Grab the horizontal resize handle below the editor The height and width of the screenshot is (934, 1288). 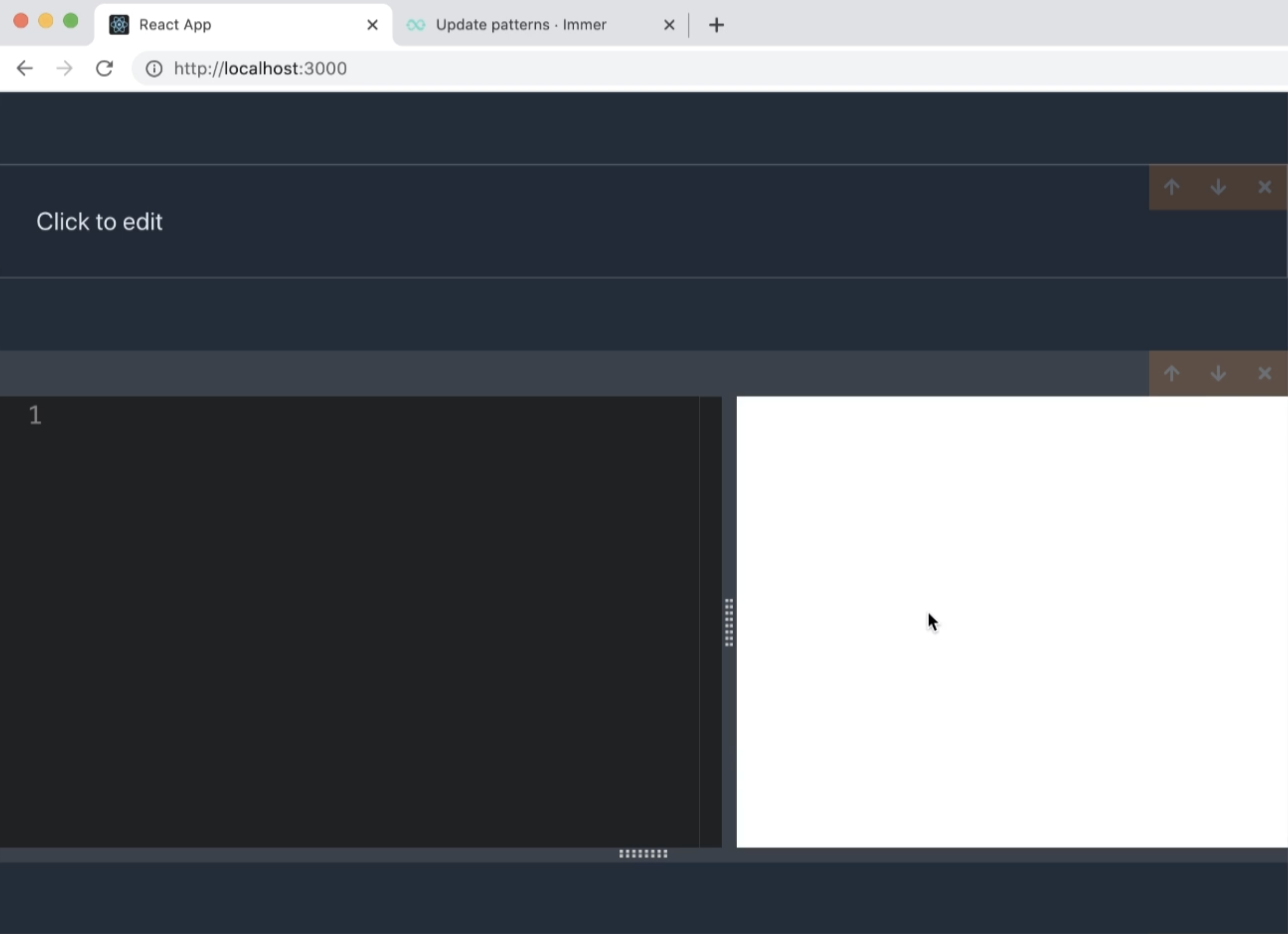[x=643, y=854]
